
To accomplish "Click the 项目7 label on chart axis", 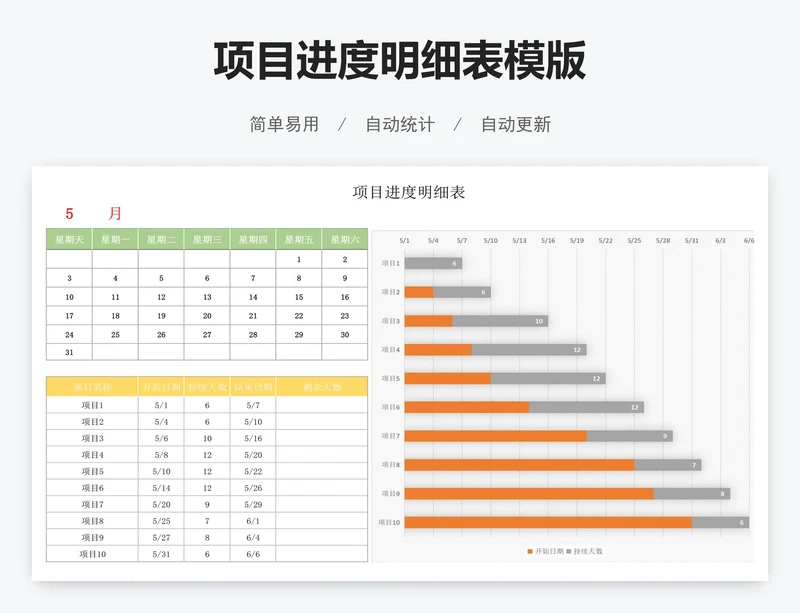I will click(389, 436).
